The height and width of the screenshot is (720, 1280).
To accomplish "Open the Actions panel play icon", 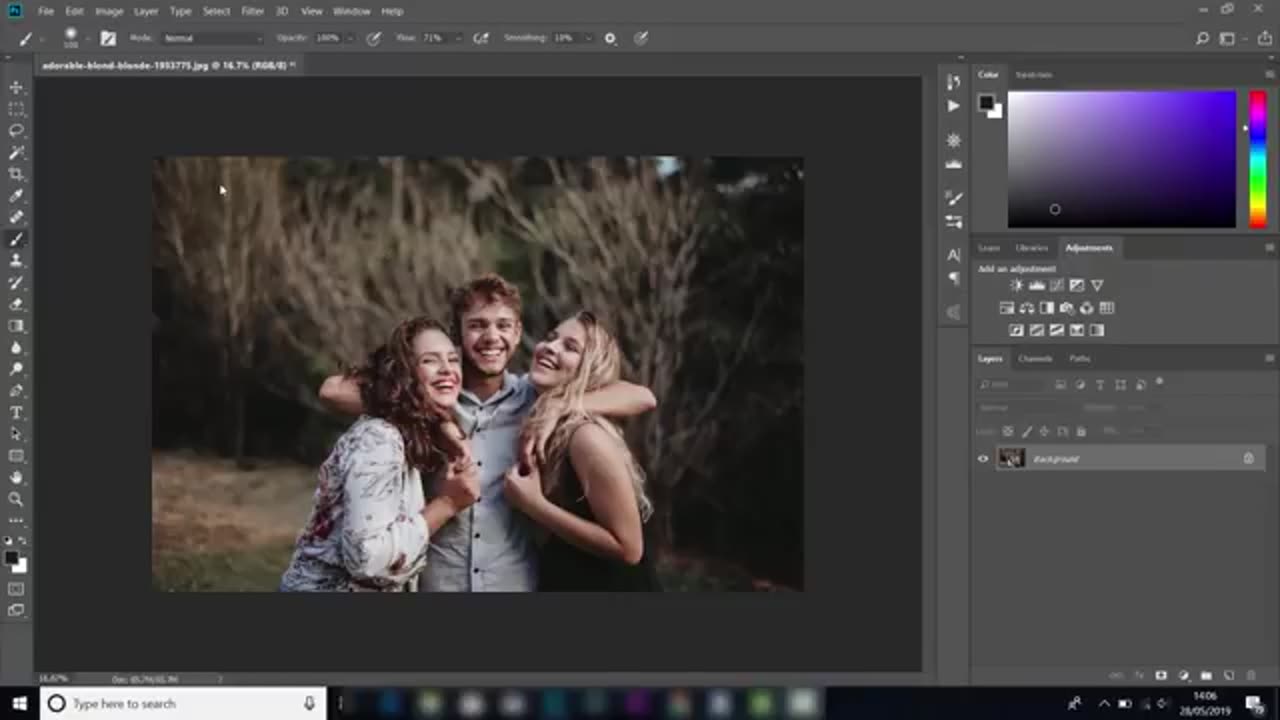I will [x=953, y=106].
